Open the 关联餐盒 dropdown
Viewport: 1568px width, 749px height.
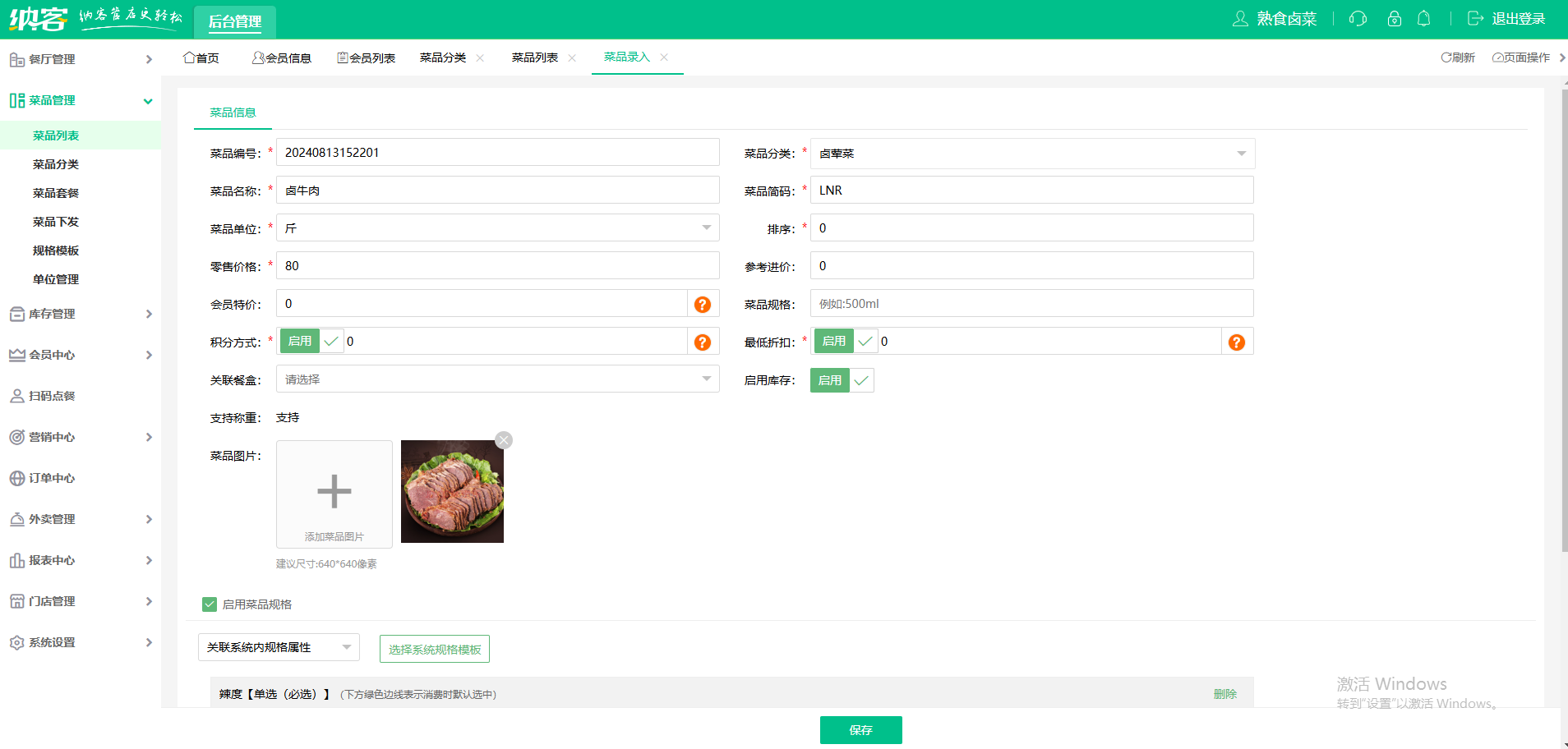point(497,379)
